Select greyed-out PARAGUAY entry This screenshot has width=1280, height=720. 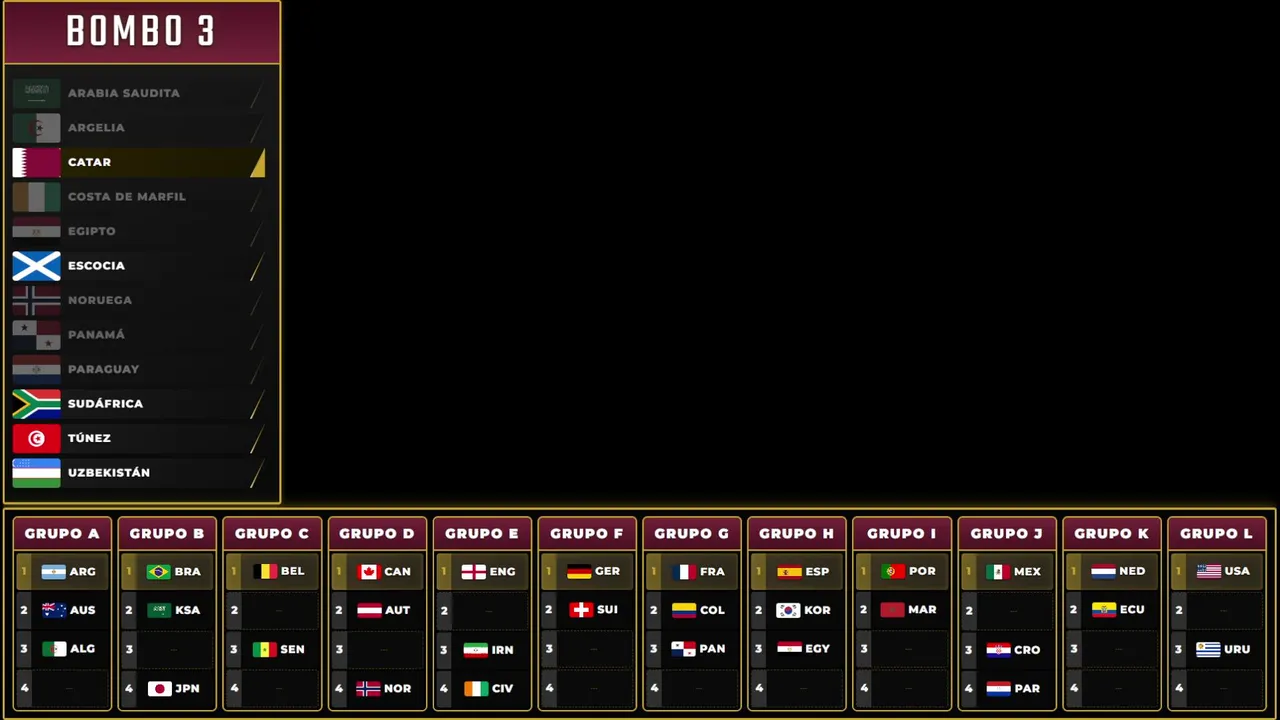138,369
